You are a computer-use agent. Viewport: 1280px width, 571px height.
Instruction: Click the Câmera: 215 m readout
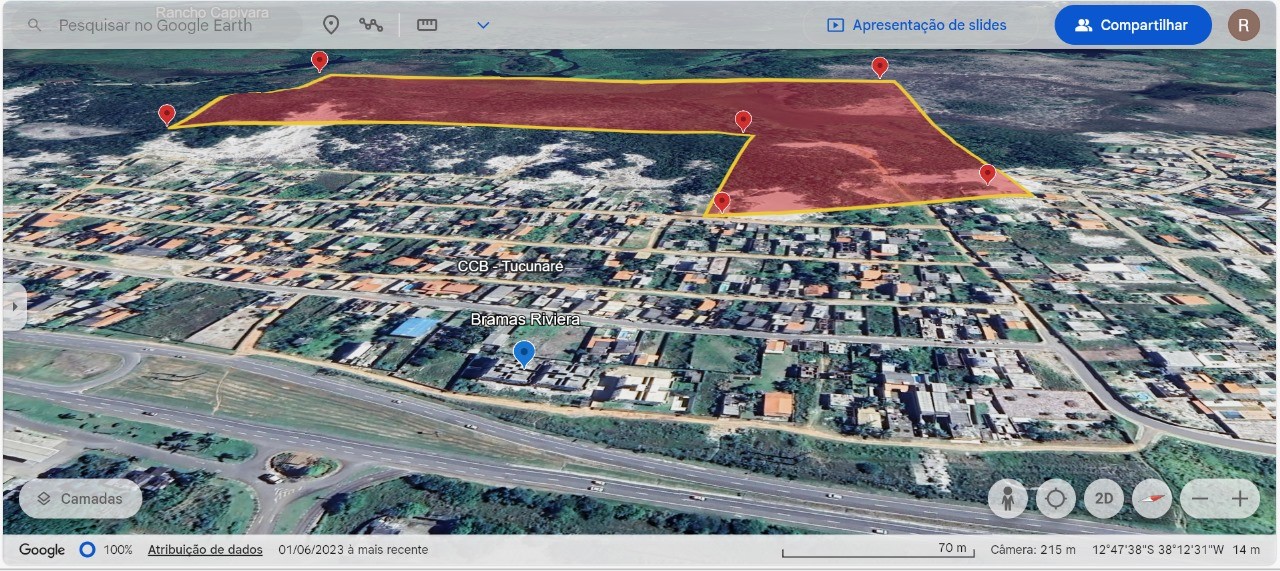tap(1033, 550)
